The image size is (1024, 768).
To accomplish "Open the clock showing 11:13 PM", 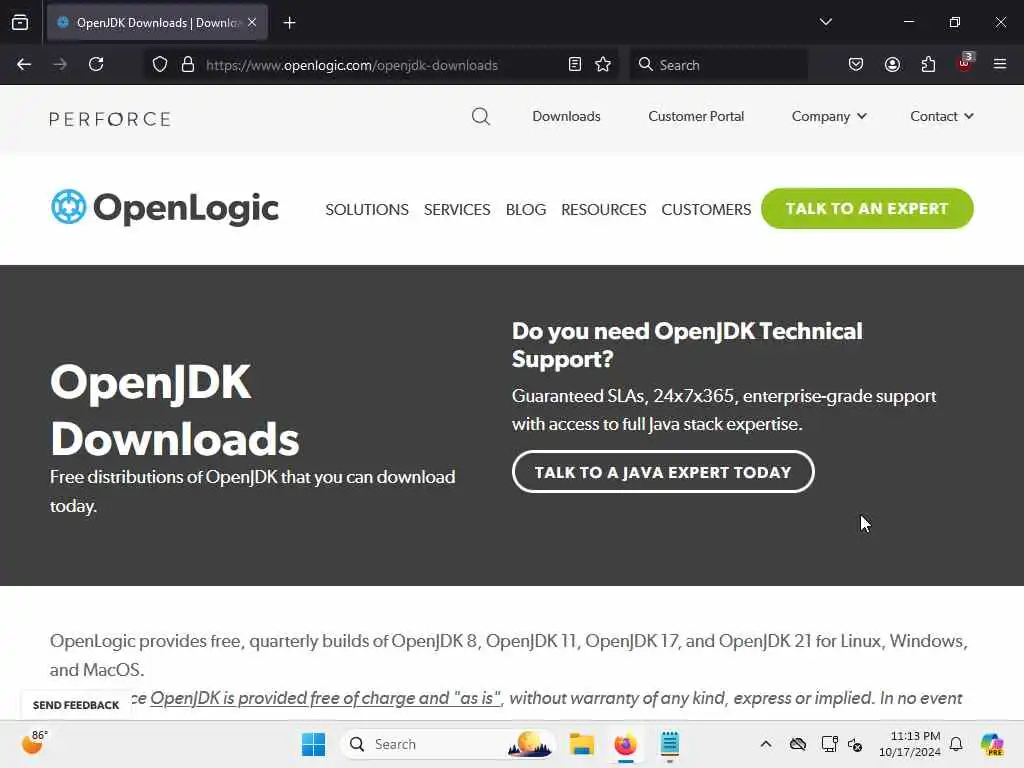I will click(x=910, y=744).
